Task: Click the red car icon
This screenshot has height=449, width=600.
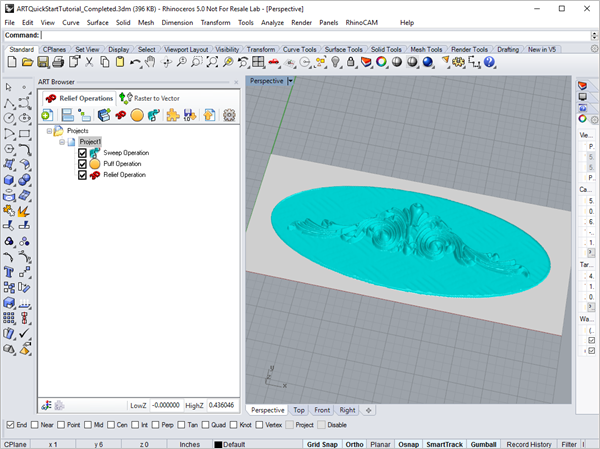Action: click(x=274, y=62)
